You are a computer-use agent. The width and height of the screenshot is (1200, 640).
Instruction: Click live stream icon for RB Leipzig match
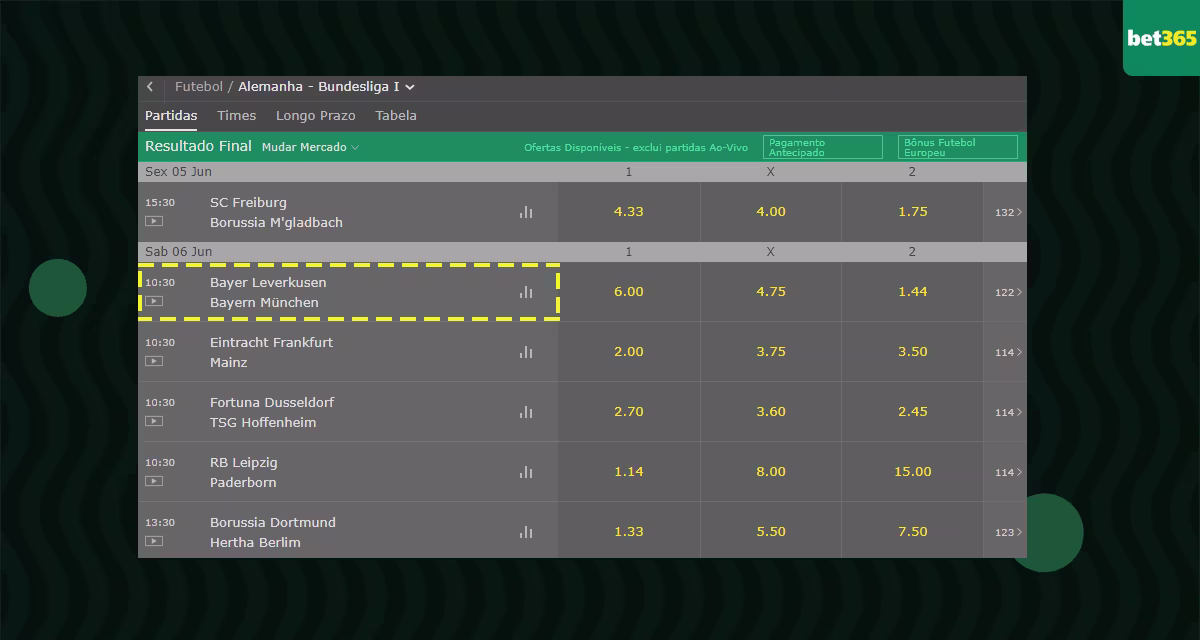click(x=154, y=481)
